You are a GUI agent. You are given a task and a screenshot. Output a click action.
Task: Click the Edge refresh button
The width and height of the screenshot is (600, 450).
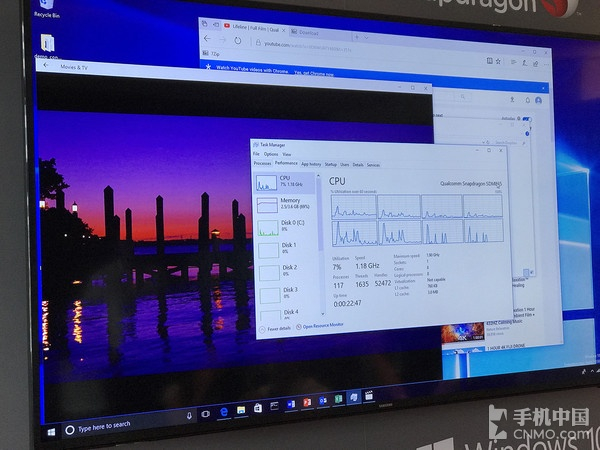(238, 41)
